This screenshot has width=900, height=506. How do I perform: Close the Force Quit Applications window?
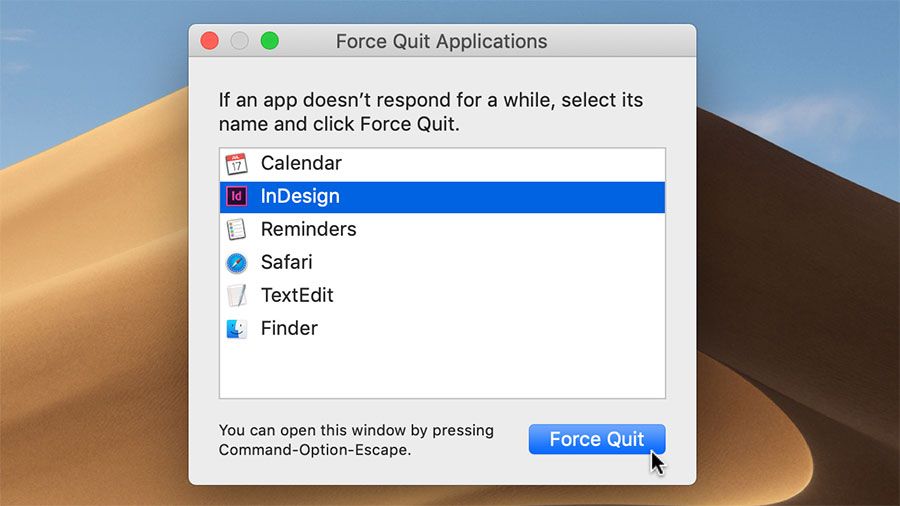[x=209, y=41]
